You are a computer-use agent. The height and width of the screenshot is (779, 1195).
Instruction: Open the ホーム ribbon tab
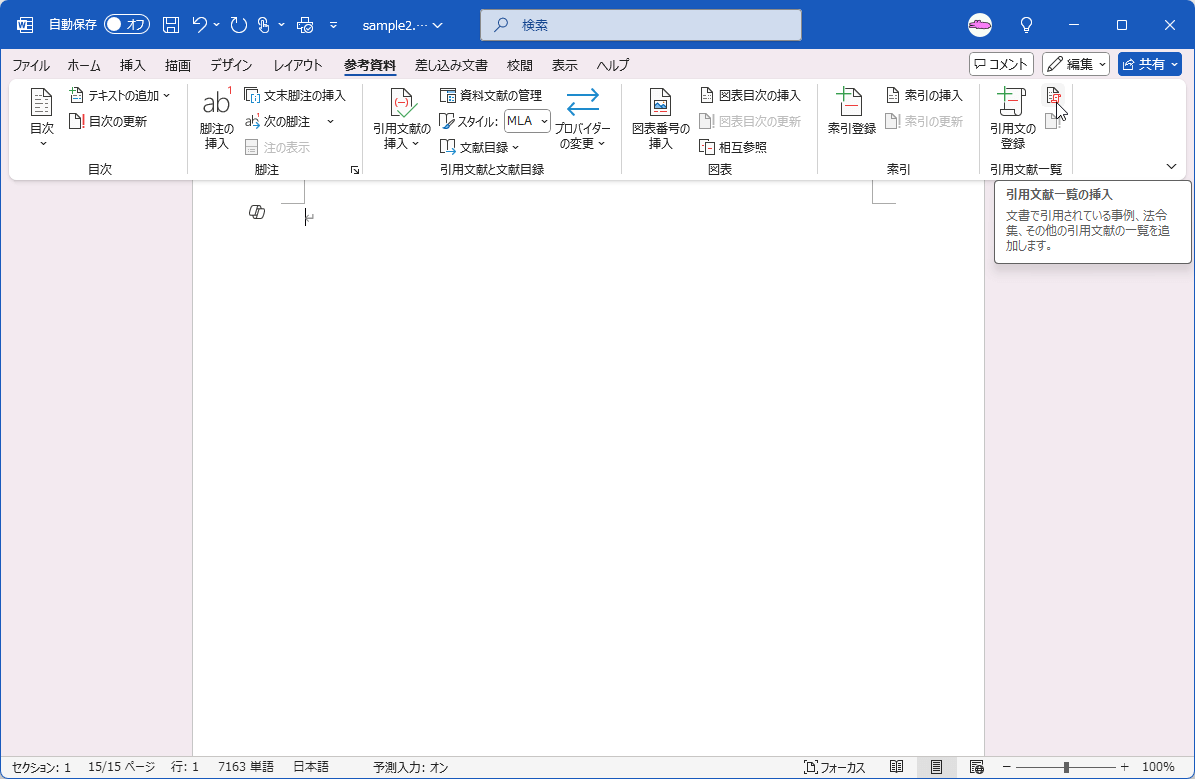[x=84, y=65]
